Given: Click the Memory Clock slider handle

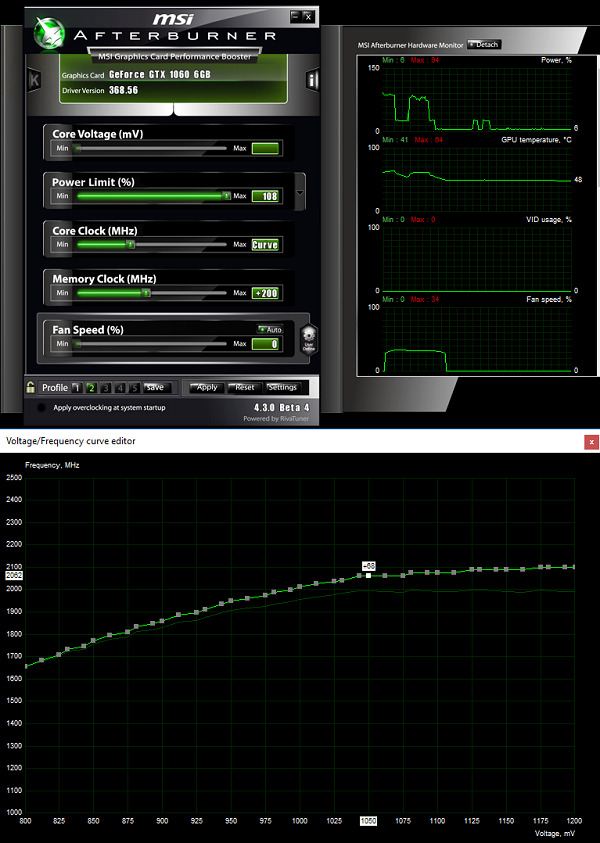Looking at the screenshot, I should click(x=146, y=293).
